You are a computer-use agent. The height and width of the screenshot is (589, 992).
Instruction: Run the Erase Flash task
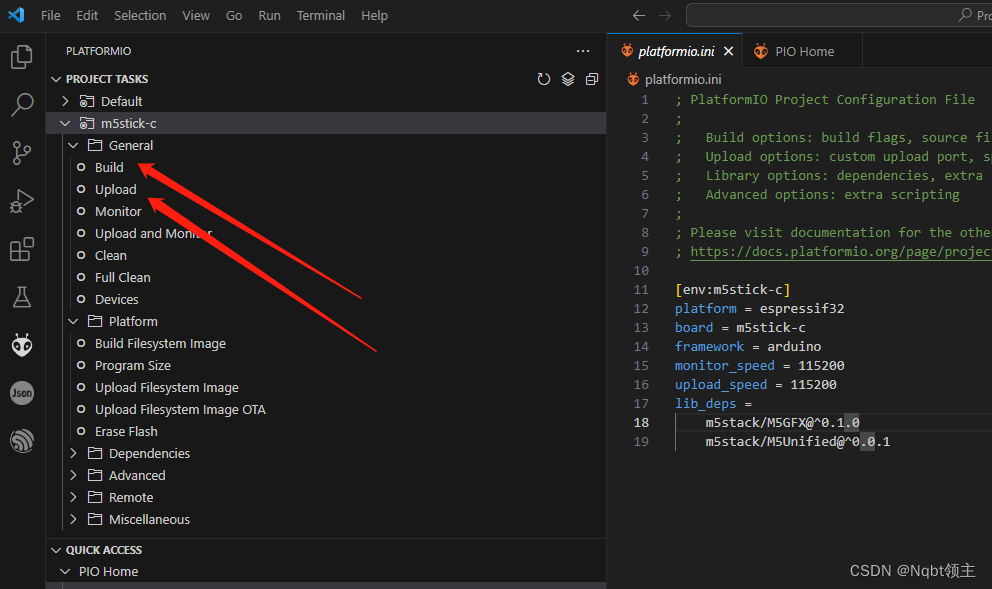click(x=126, y=431)
